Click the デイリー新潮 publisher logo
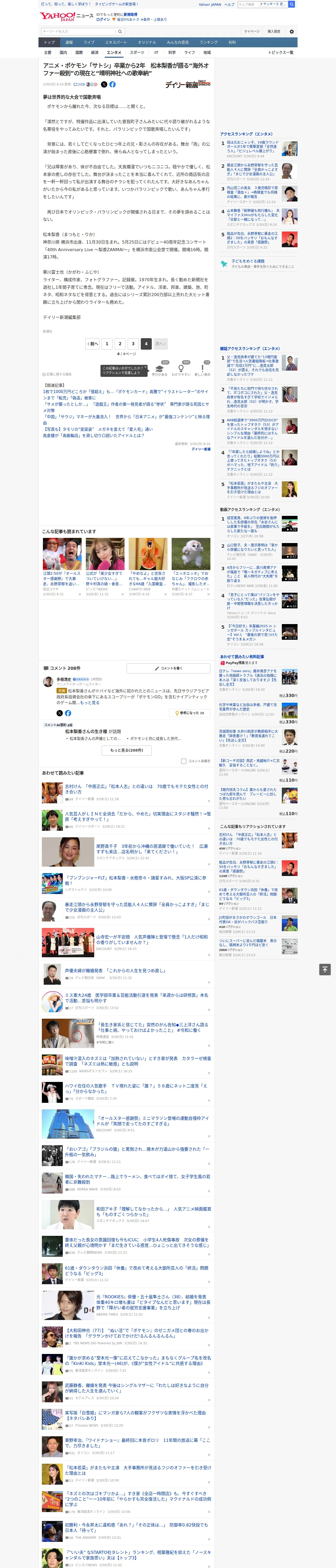The height and width of the screenshot is (1568, 336). point(188,84)
